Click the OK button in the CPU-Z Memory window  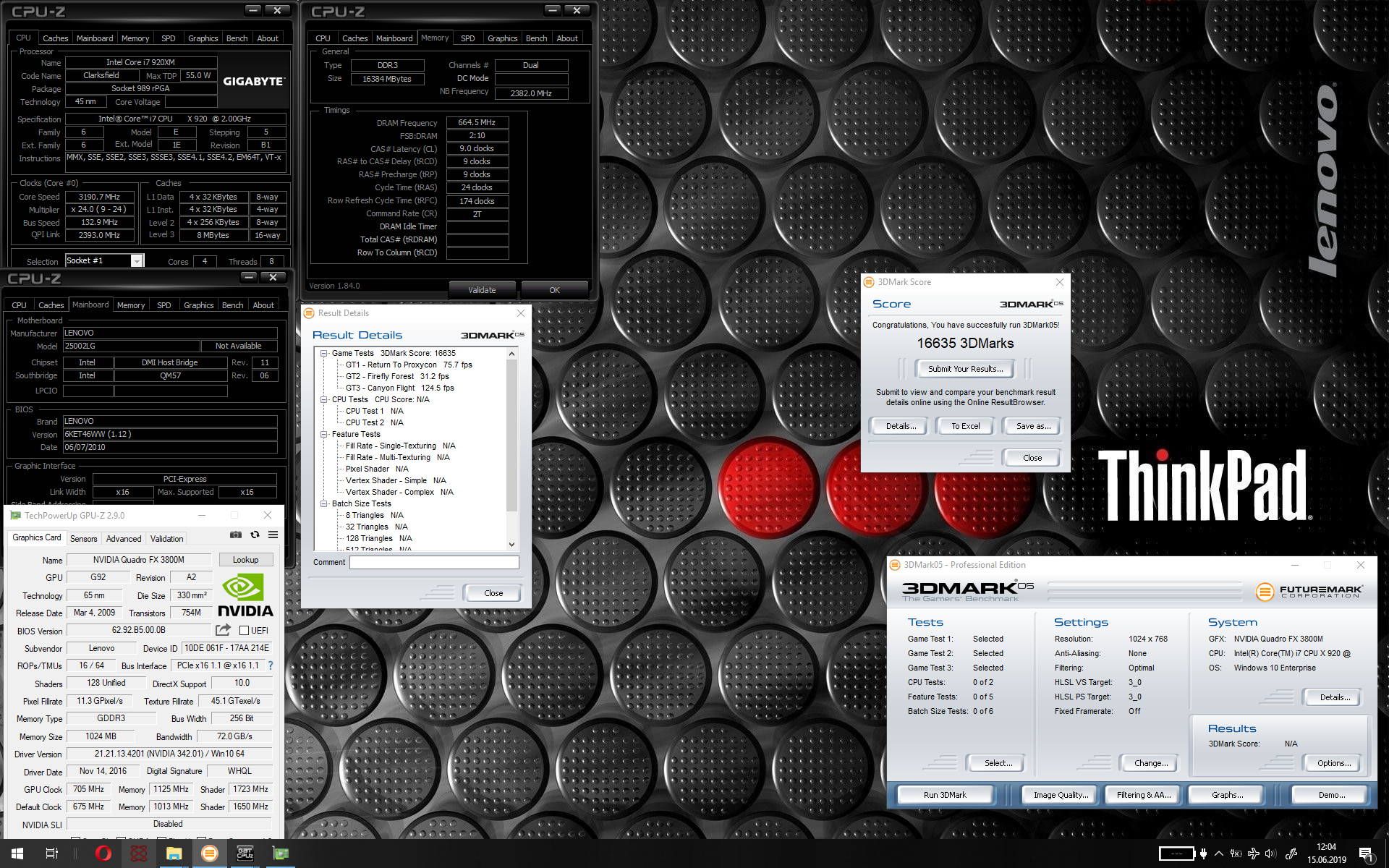(554, 290)
